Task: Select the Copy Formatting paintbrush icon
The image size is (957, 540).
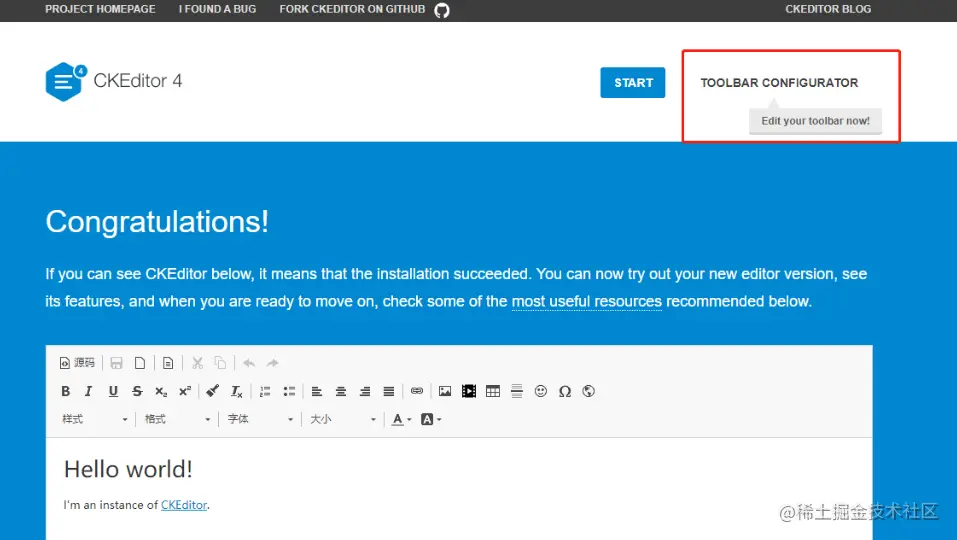Action: point(212,391)
